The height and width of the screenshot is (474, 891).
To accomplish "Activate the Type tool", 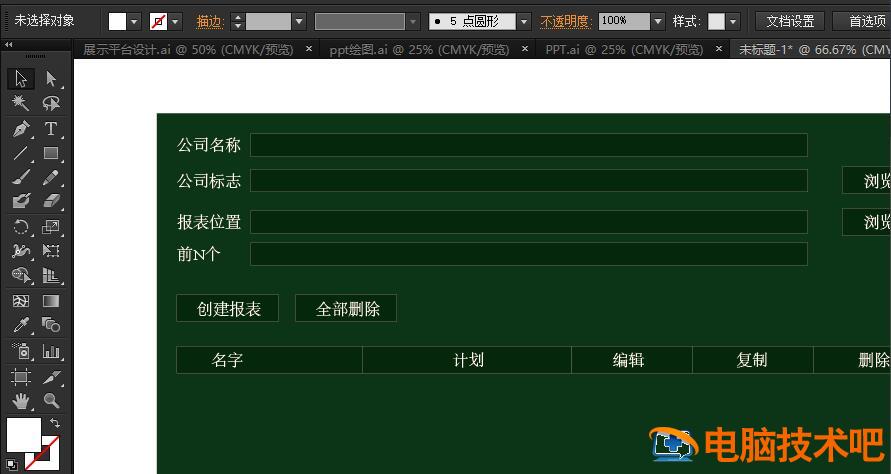I will tap(51, 129).
